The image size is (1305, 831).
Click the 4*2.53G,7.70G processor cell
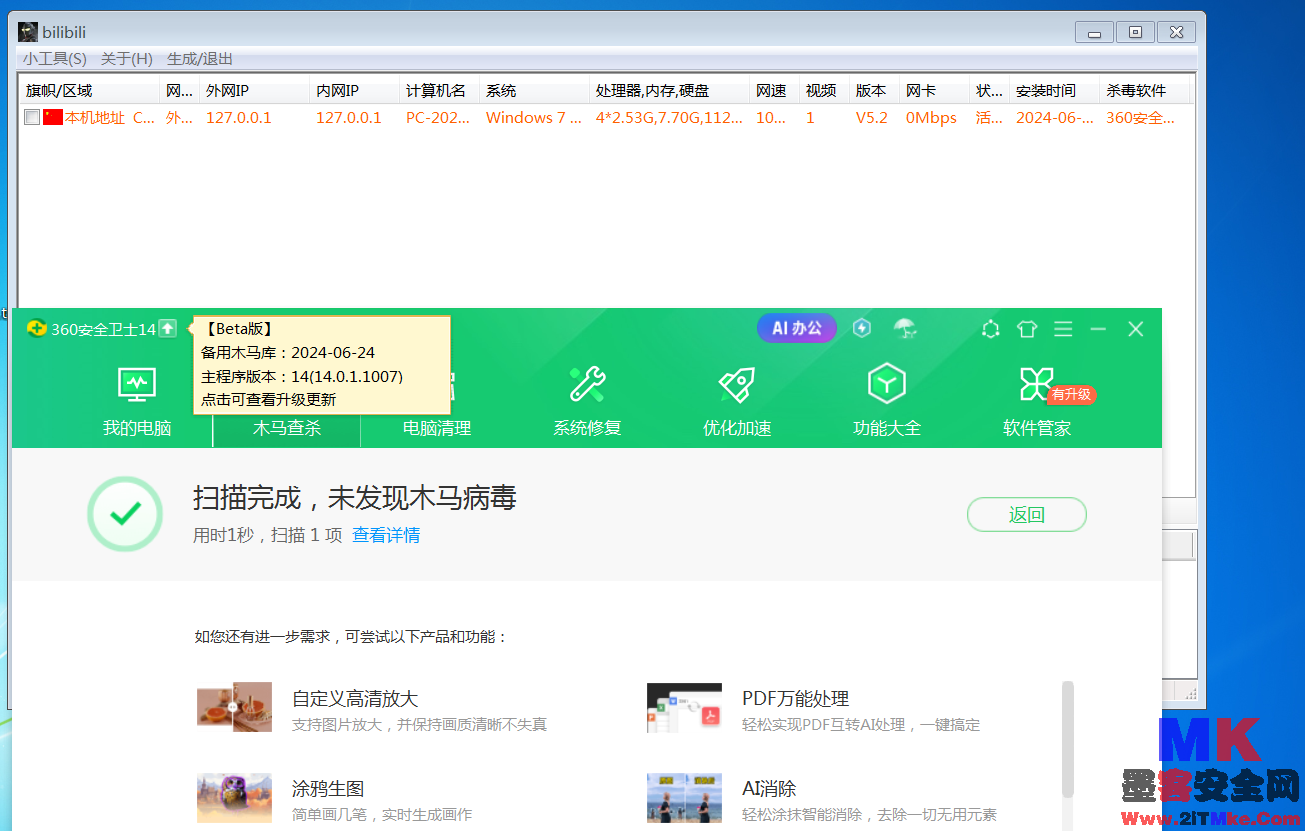tap(669, 118)
